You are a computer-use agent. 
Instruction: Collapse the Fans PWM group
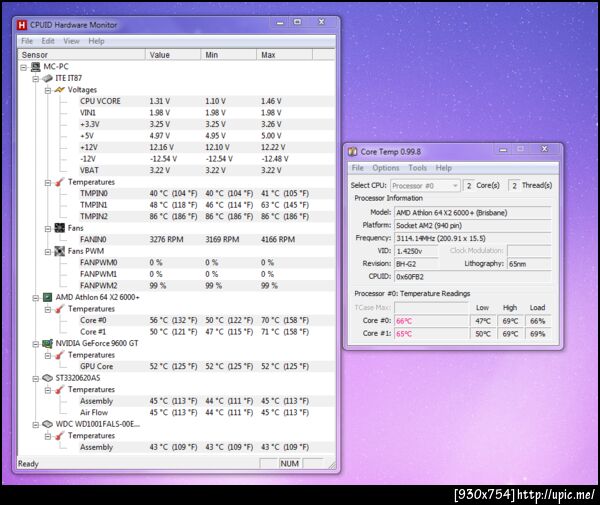(48, 252)
